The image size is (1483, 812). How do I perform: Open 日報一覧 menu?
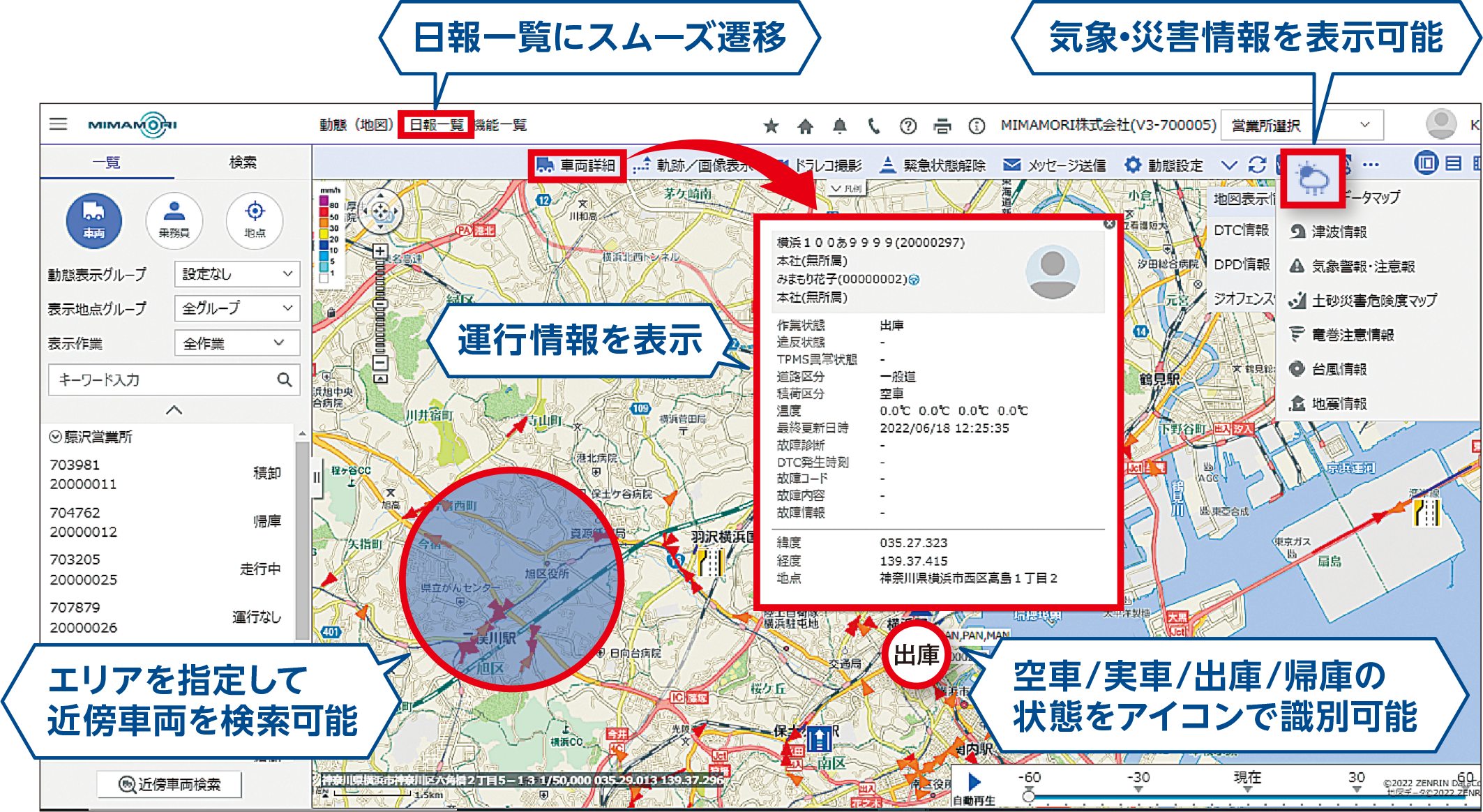(436, 125)
